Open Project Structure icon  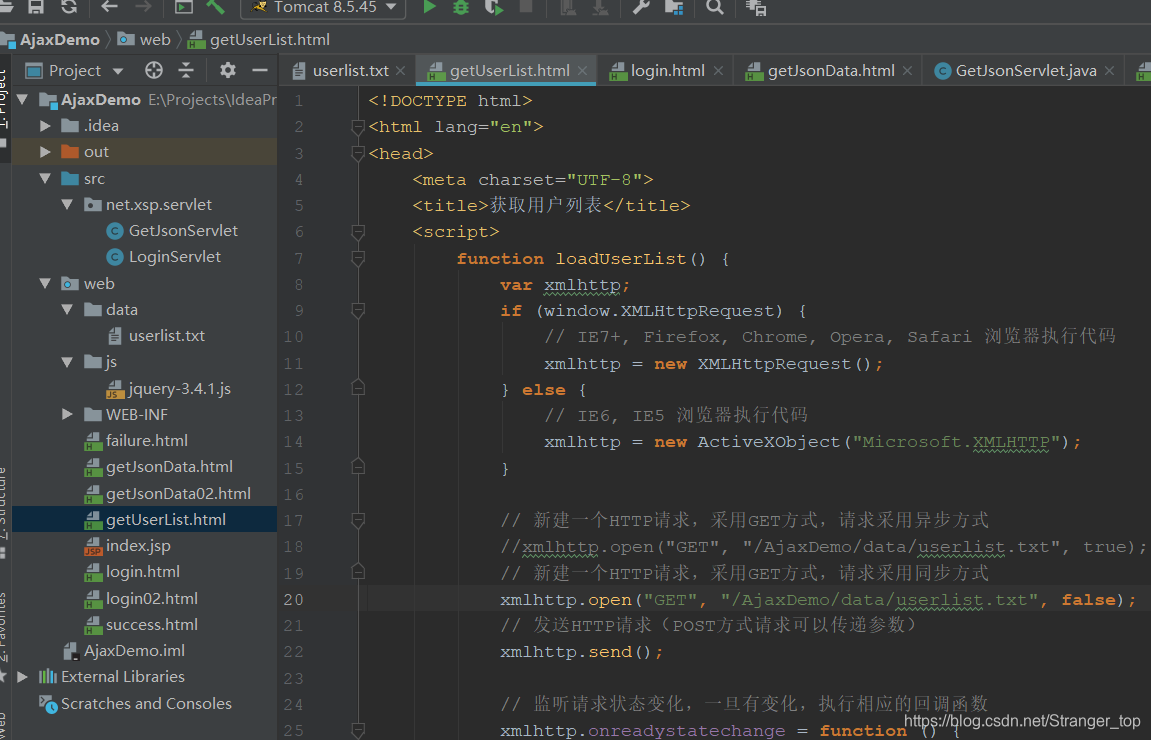674,7
